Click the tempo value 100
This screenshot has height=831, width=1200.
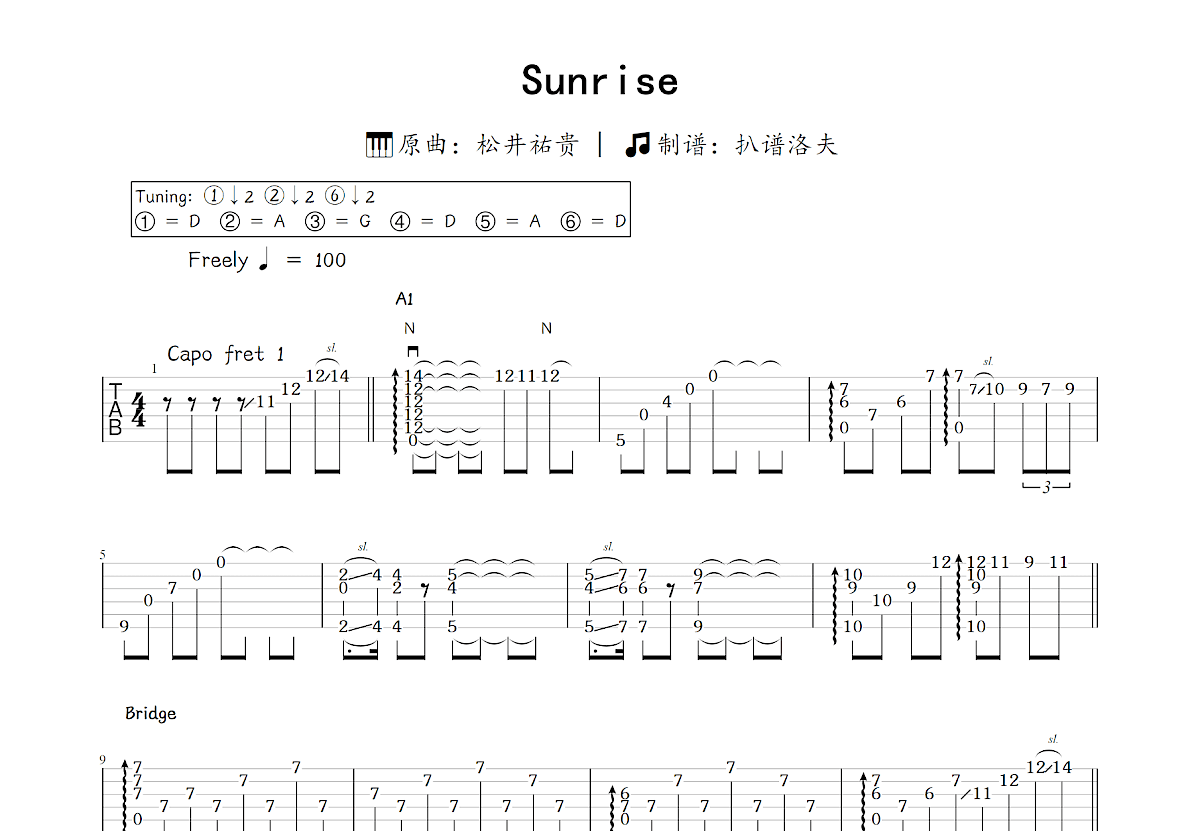330,261
